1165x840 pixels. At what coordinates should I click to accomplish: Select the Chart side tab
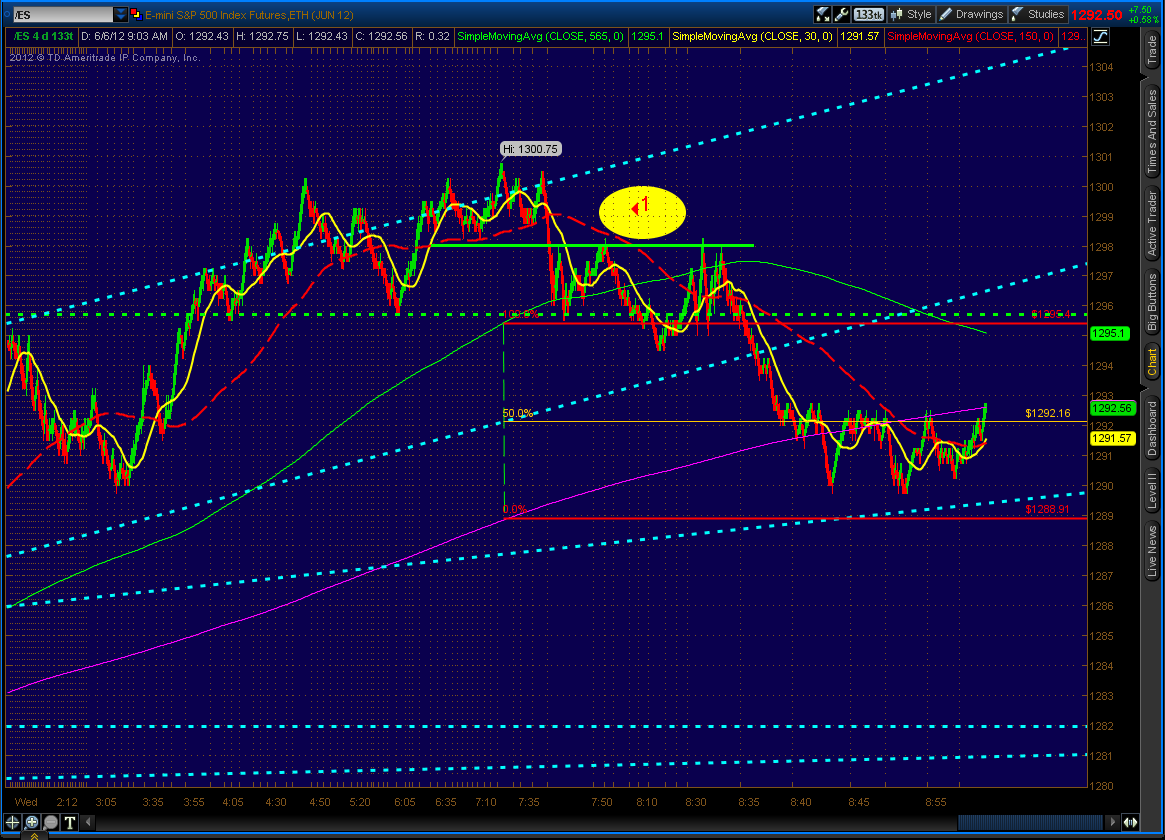coord(1152,362)
